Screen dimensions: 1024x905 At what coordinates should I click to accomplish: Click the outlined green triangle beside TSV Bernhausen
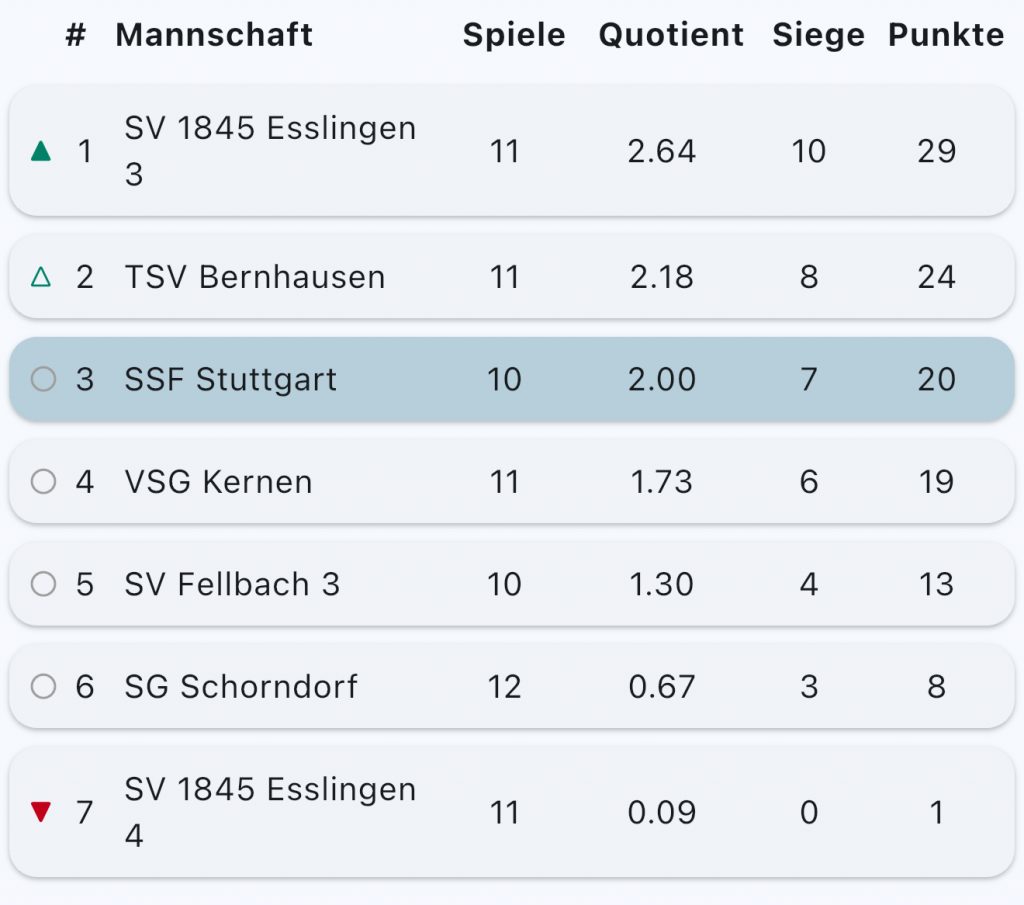coord(41,277)
